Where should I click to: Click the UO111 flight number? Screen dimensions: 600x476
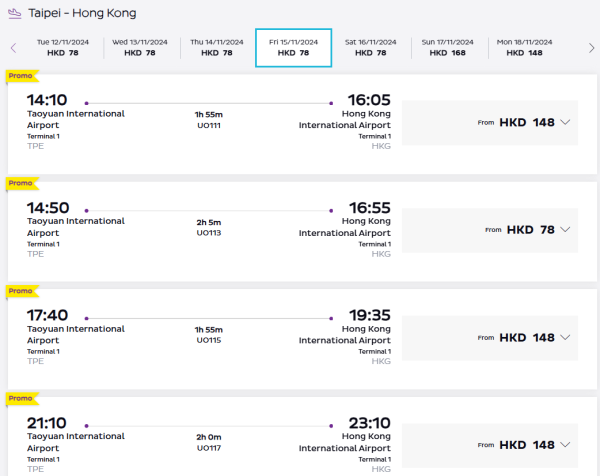point(209,124)
